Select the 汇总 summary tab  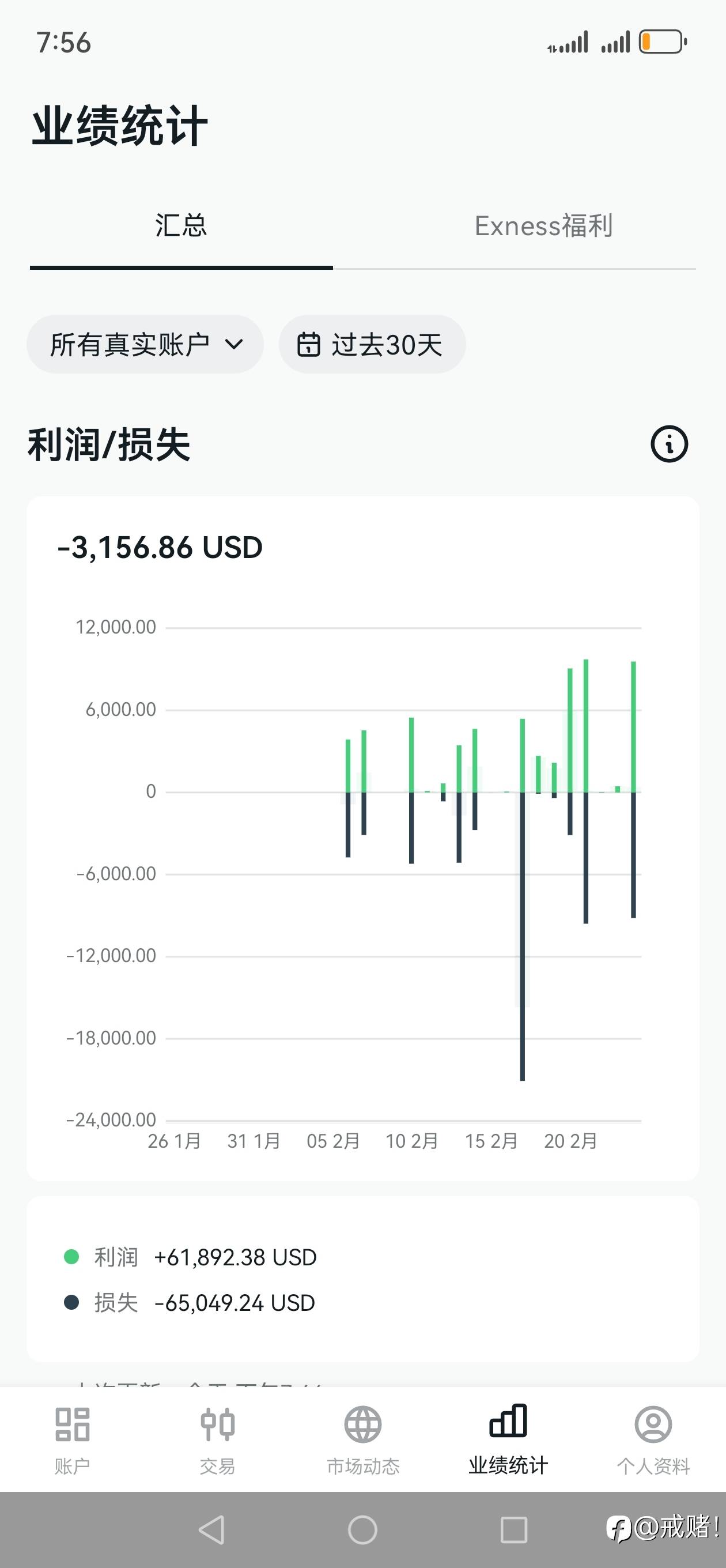[181, 226]
